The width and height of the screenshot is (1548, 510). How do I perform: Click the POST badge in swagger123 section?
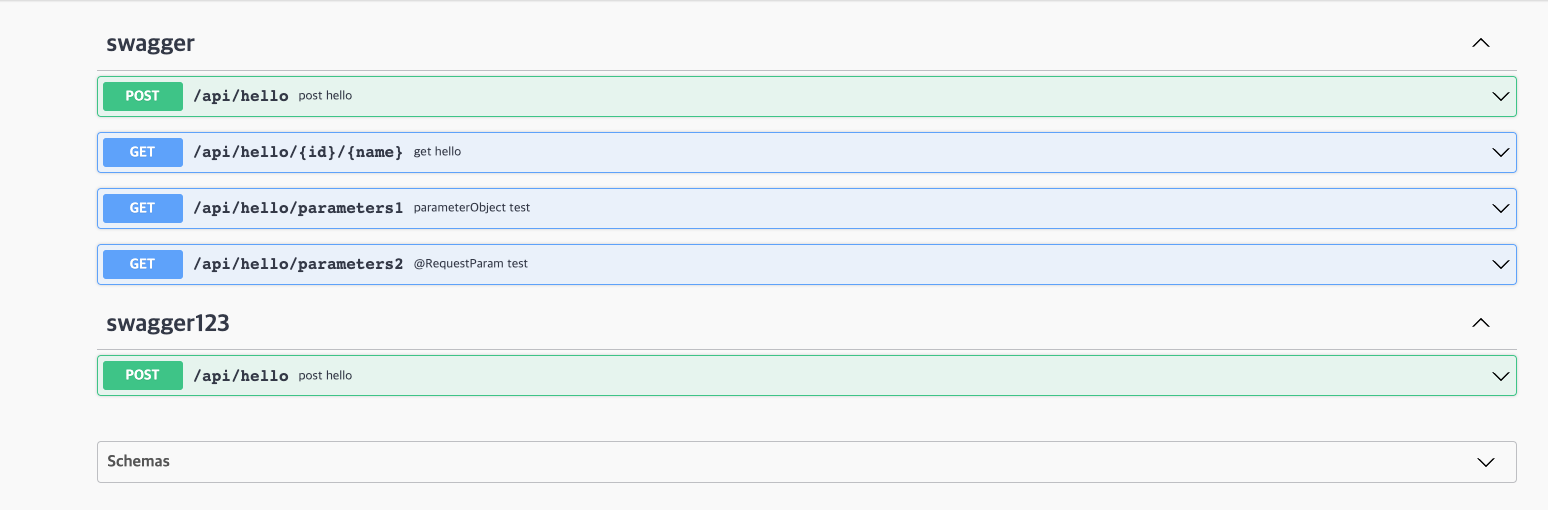pos(143,375)
